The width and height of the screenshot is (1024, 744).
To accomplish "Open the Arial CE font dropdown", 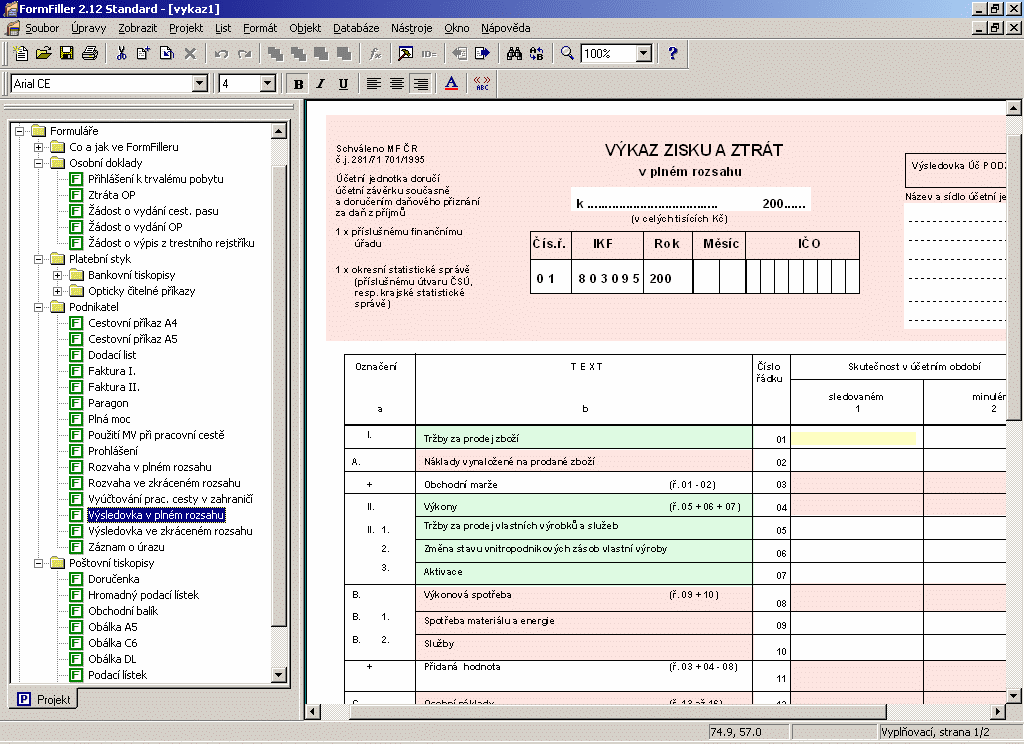I will 199,84.
